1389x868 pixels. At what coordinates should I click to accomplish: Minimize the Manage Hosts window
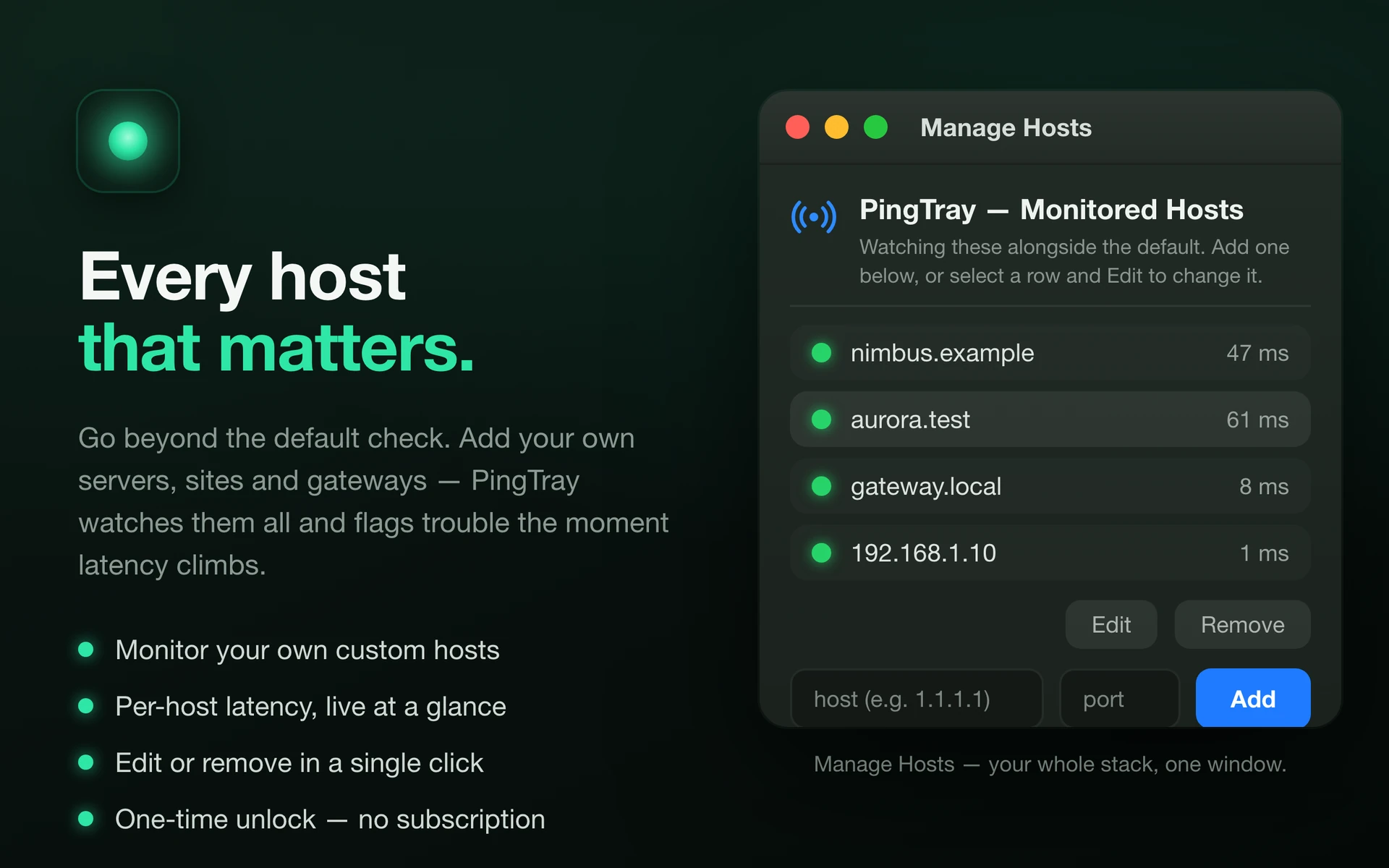[x=836, y=127]
